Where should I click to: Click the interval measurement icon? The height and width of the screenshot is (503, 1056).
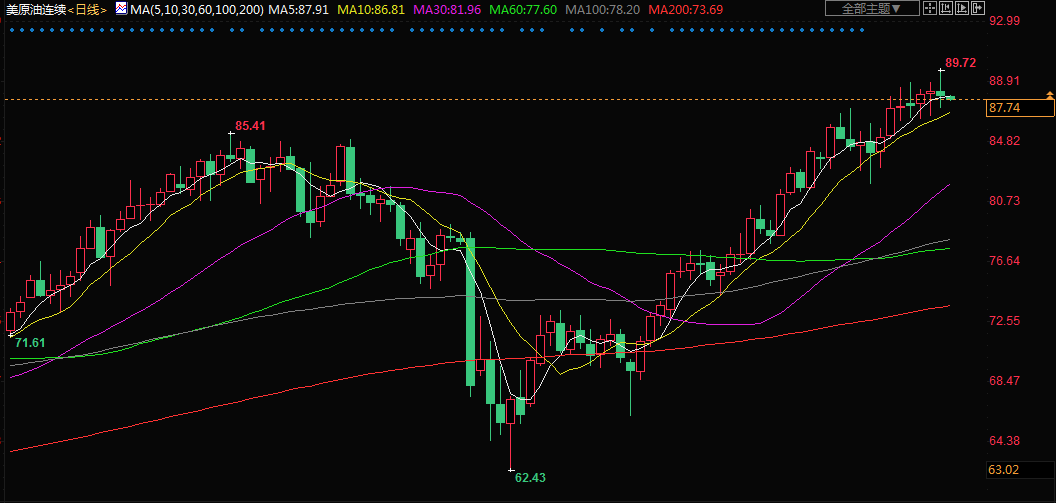coord(947,9)
